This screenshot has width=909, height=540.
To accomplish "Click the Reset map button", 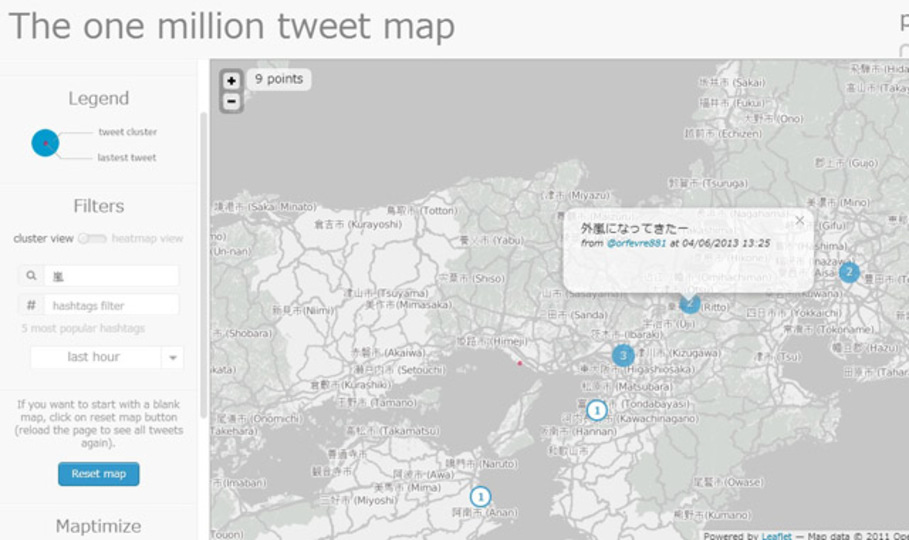I will [99, 474].
